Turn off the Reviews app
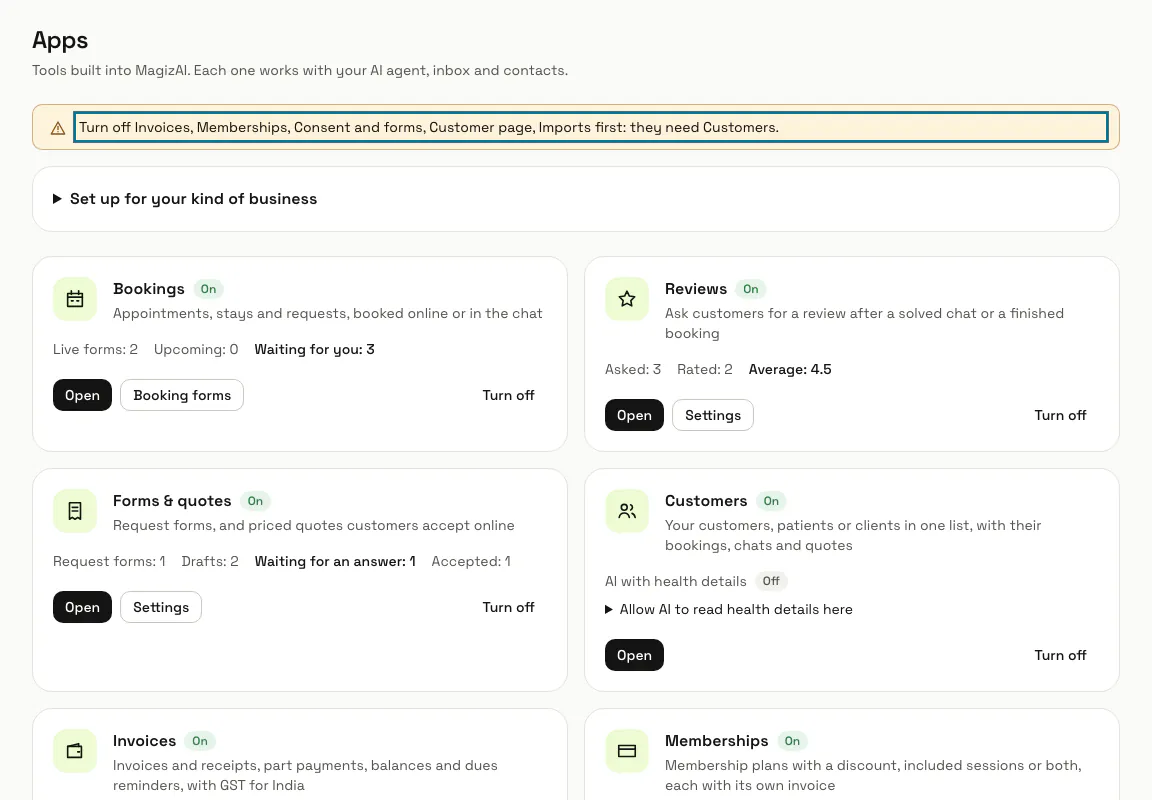This screenshot has width=1152, height=800. coord(1060,415)
